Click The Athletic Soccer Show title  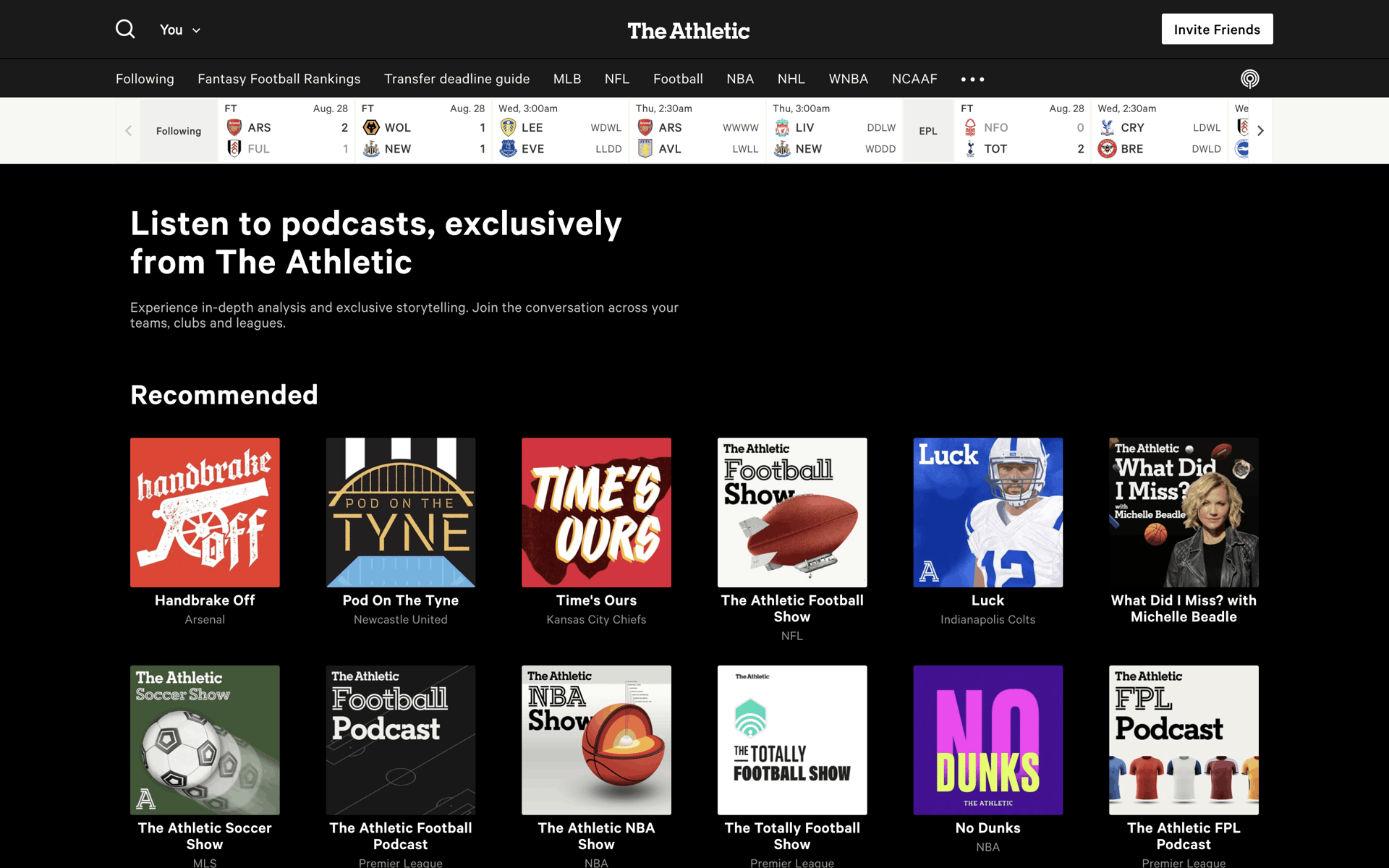205,836
